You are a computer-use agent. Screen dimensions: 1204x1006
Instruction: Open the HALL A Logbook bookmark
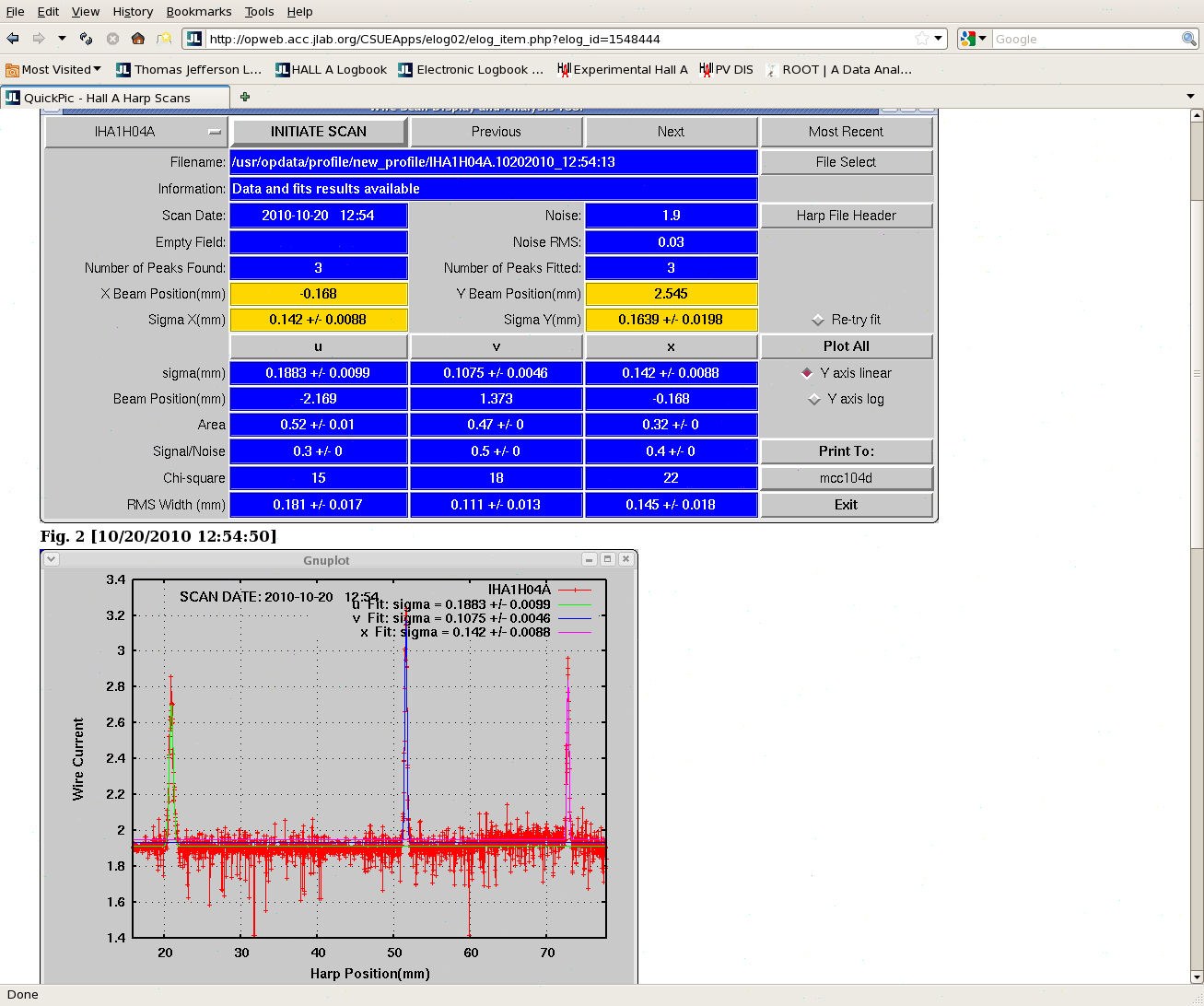click(332, 69)
